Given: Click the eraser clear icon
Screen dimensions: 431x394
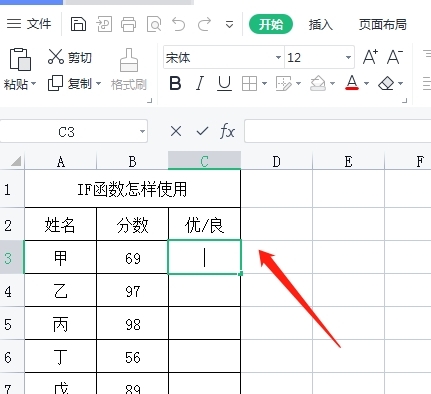Looking at the screenshot, I should pyautogui.click(x=386, y=83).
